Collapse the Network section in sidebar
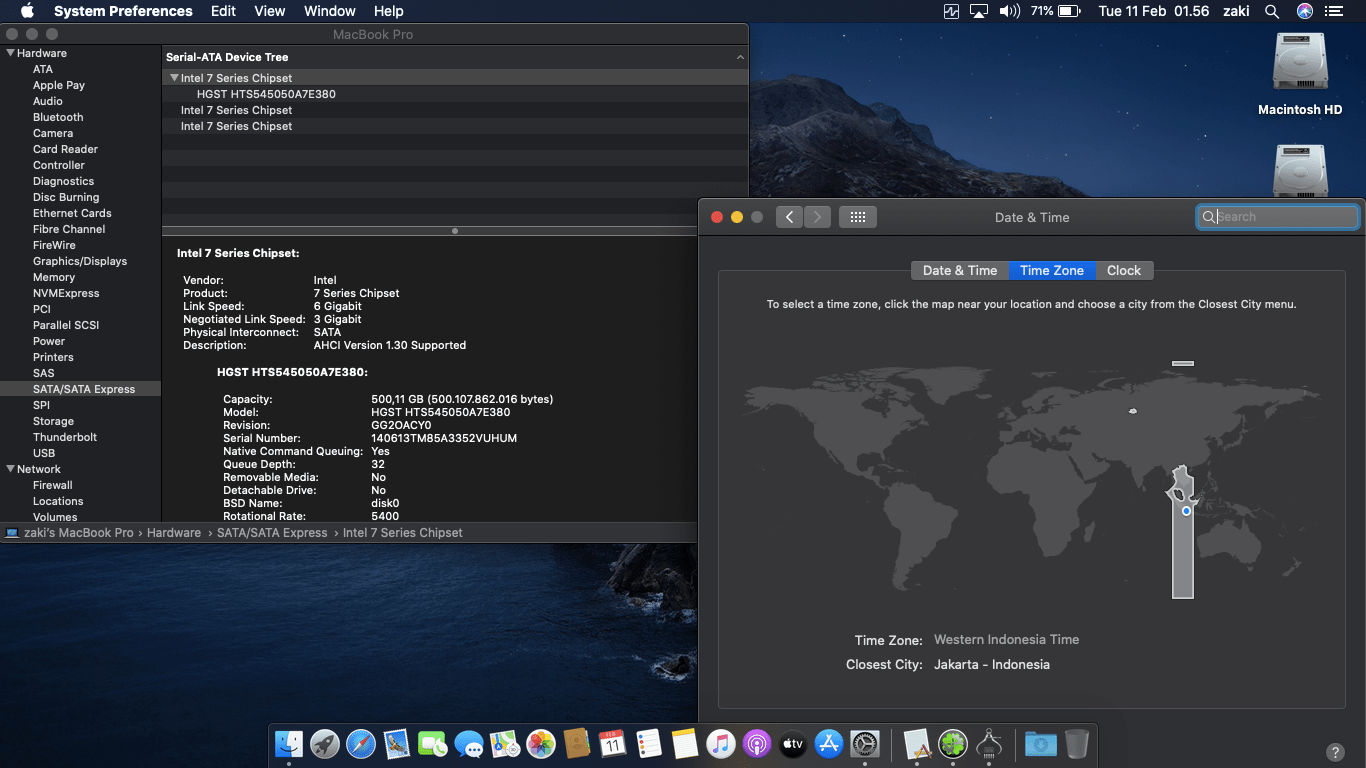The height and width of the screenshot is (768, 1366). point(11,469)
